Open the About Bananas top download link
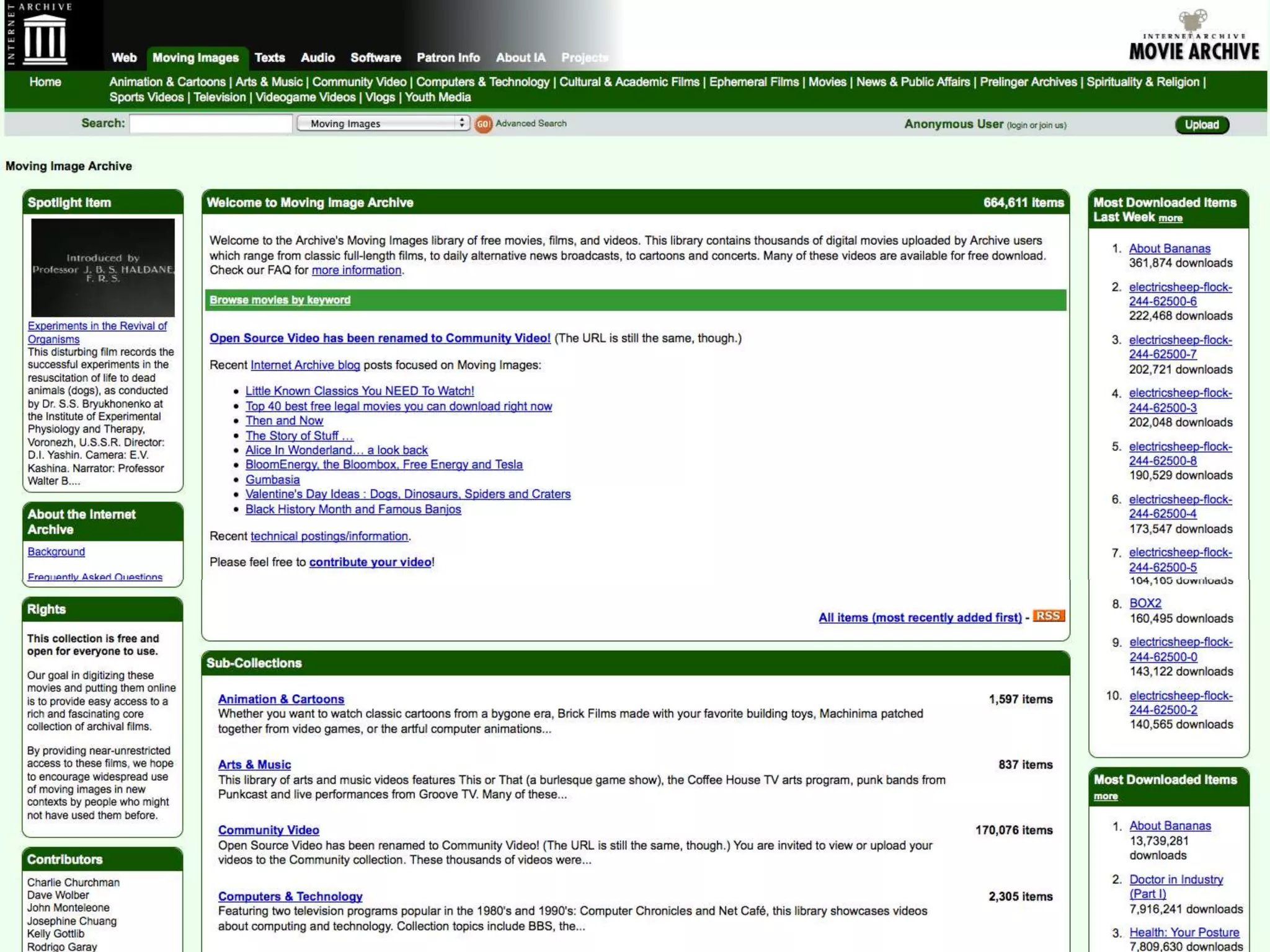The width and height of the screenshot is (1270, 952). (x=1169, y=249)
